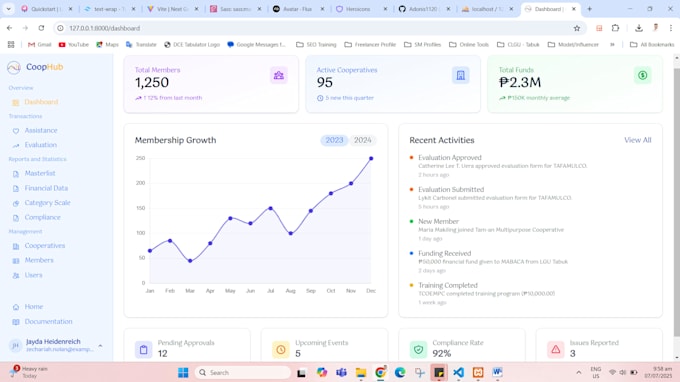
Task: Select the Evaluation Submitted activity
Action: pyautogui.click(x=530, y=198)
